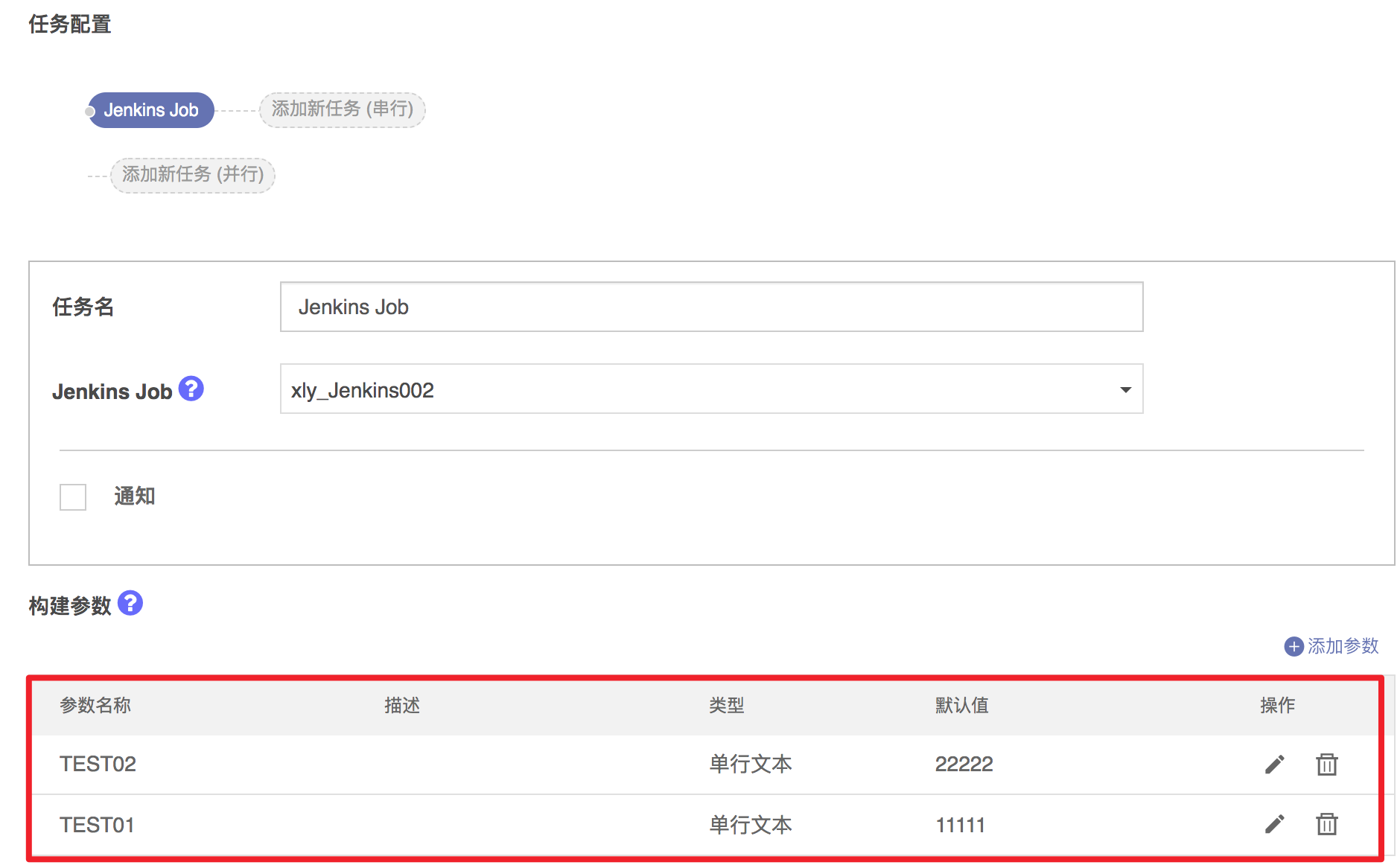Click the 通知 checkbox label
Viewport: 1400px width, 868px height.
click(135, 496)
